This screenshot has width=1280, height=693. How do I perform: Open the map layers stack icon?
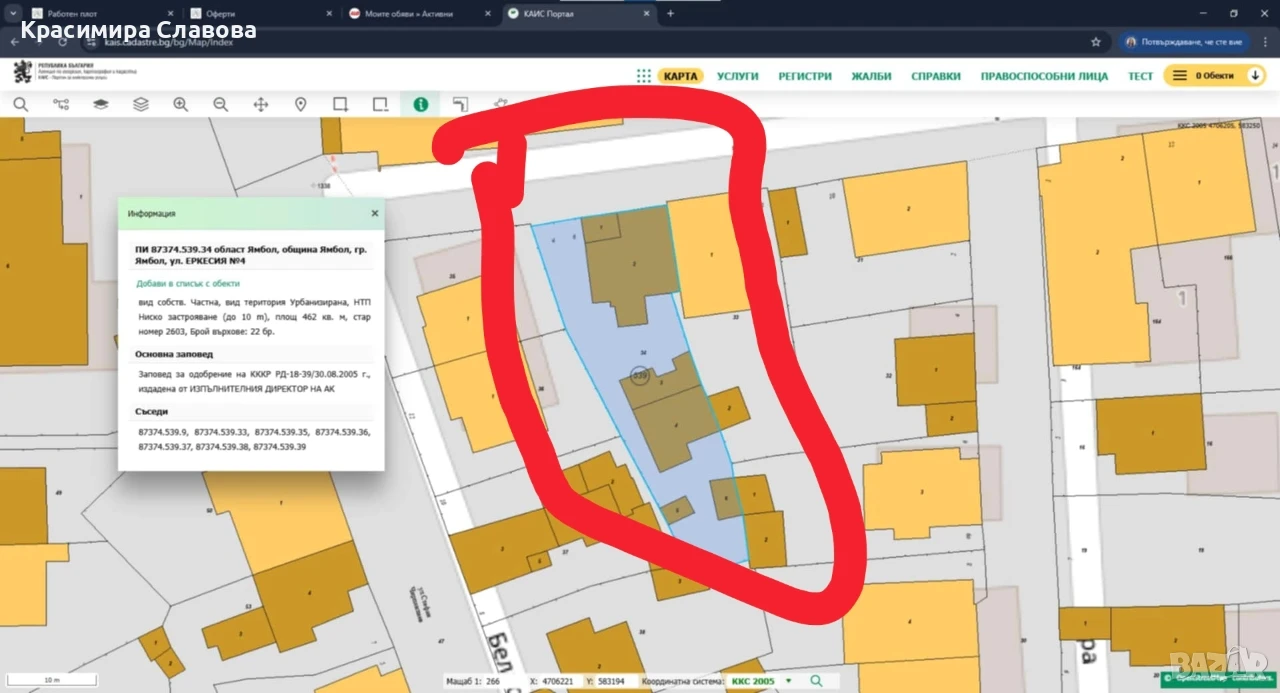pos(141,104)
